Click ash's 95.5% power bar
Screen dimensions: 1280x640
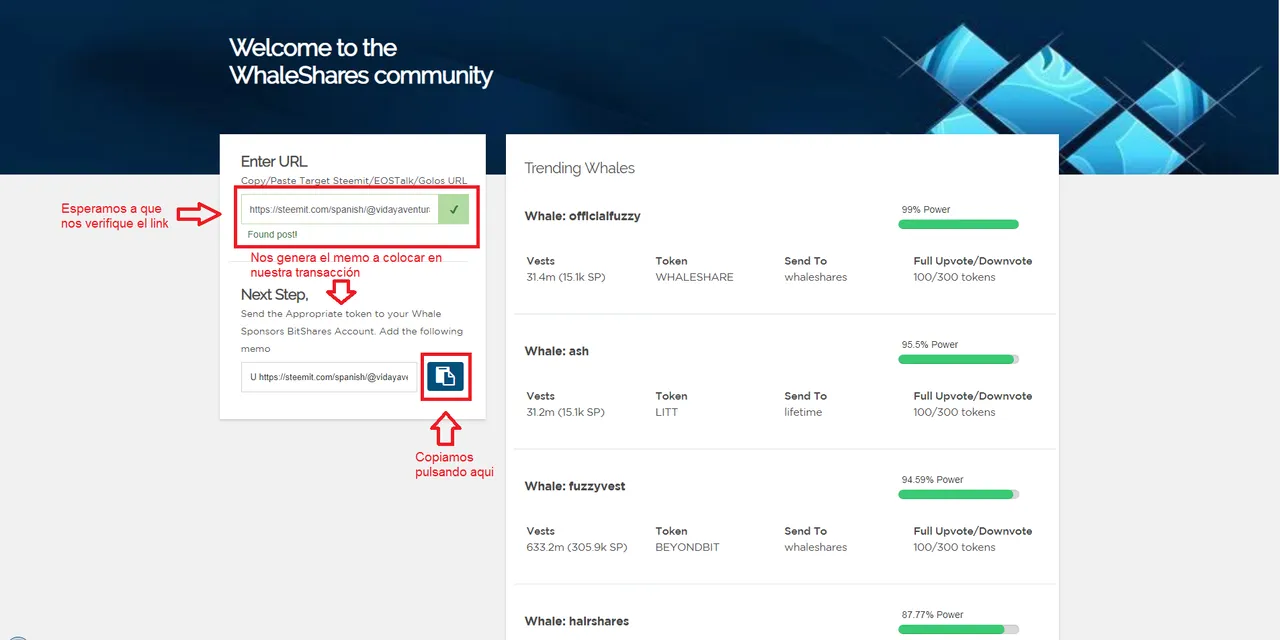point(959,359)
